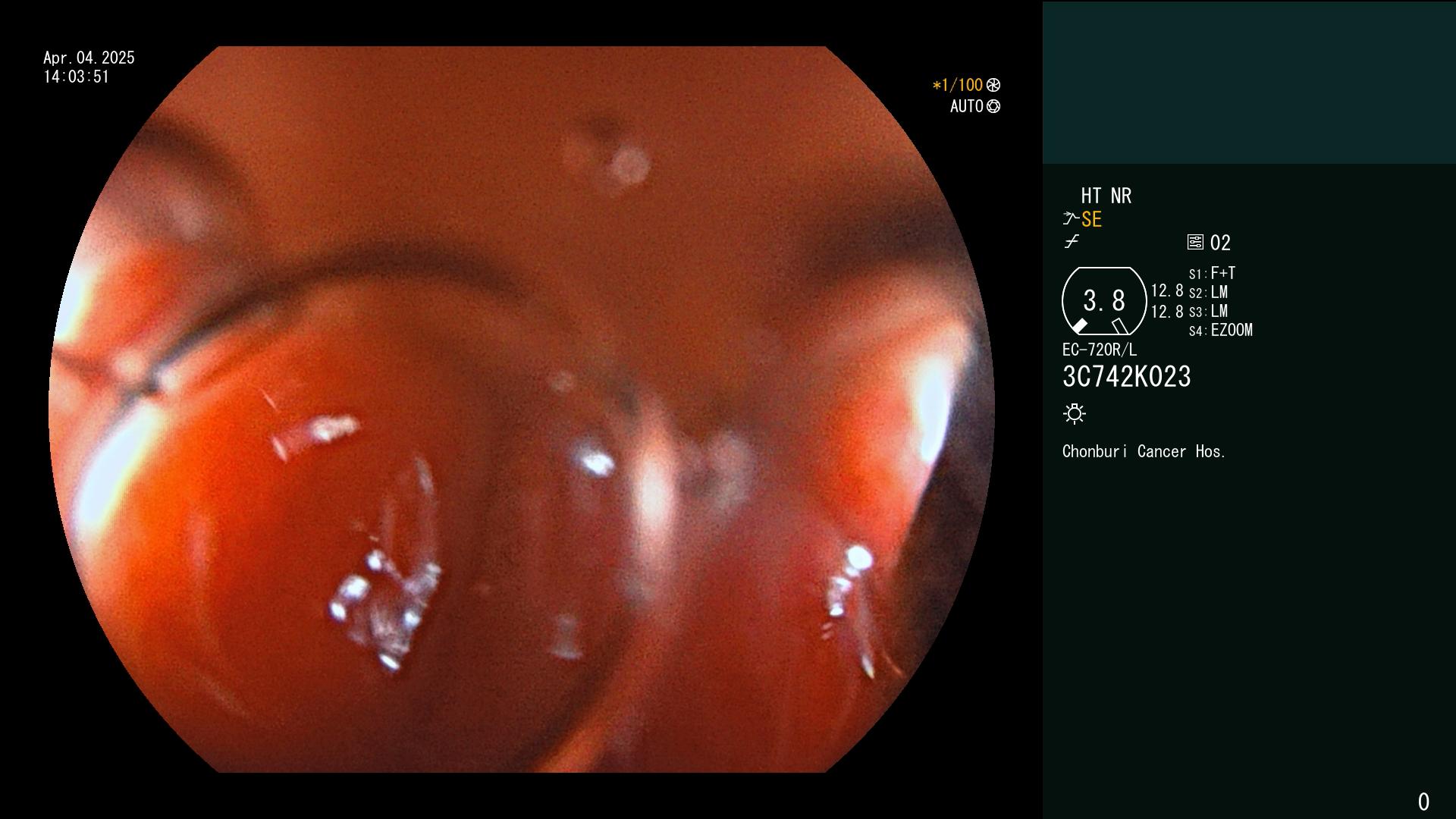Screen dimensions: 1456x819
Task: Click the preset number 02
Action: pos(1220,243)
